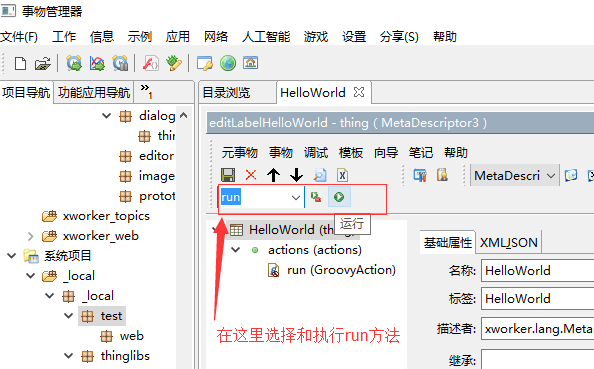Collapse the 系统项目 node
This screenshot has width=594, height=369.
12,256
